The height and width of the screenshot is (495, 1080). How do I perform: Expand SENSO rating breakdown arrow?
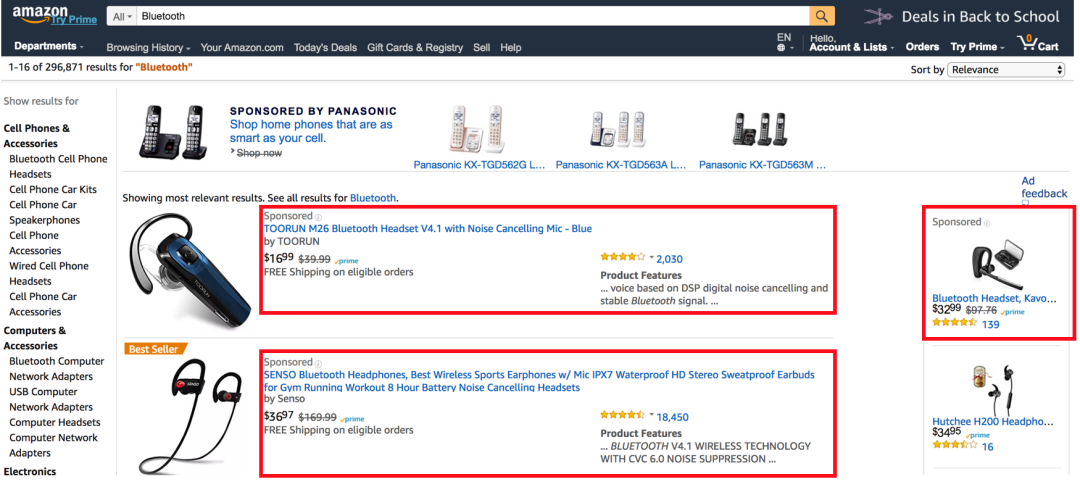tap(651, 414)
